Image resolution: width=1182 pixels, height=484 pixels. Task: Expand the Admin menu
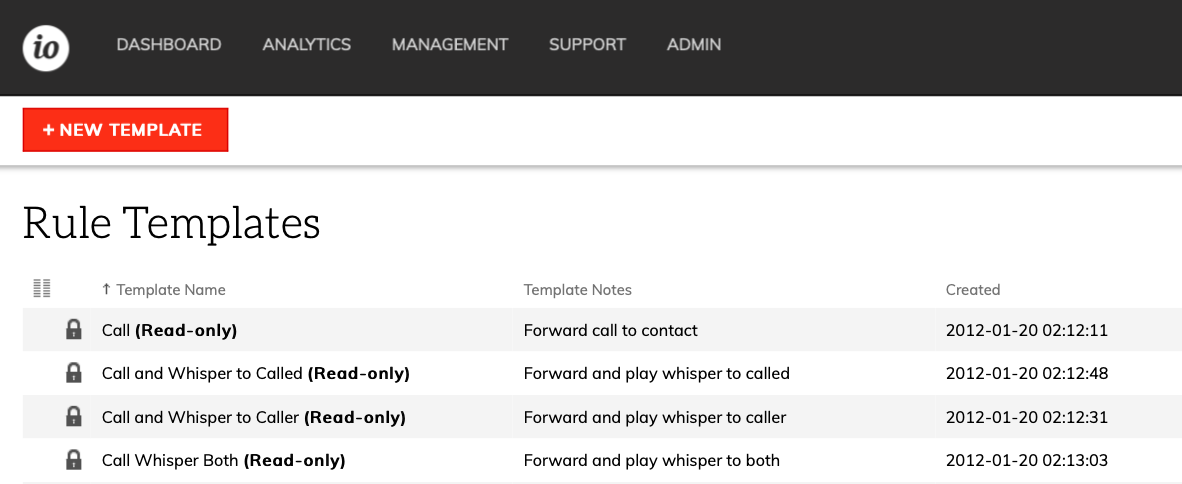tap(693, 45)
